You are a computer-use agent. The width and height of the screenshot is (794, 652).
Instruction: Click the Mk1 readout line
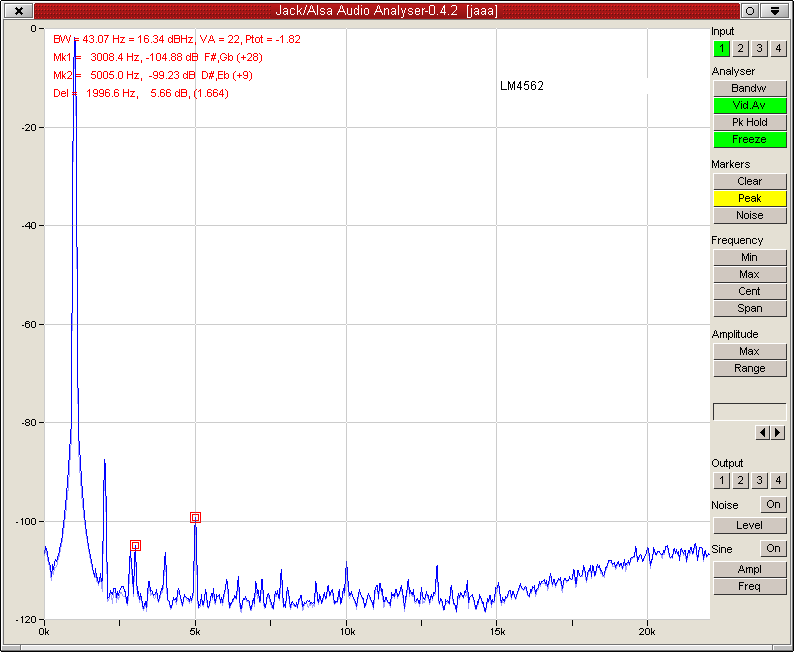pyautogui.click(x=157, y=57)
